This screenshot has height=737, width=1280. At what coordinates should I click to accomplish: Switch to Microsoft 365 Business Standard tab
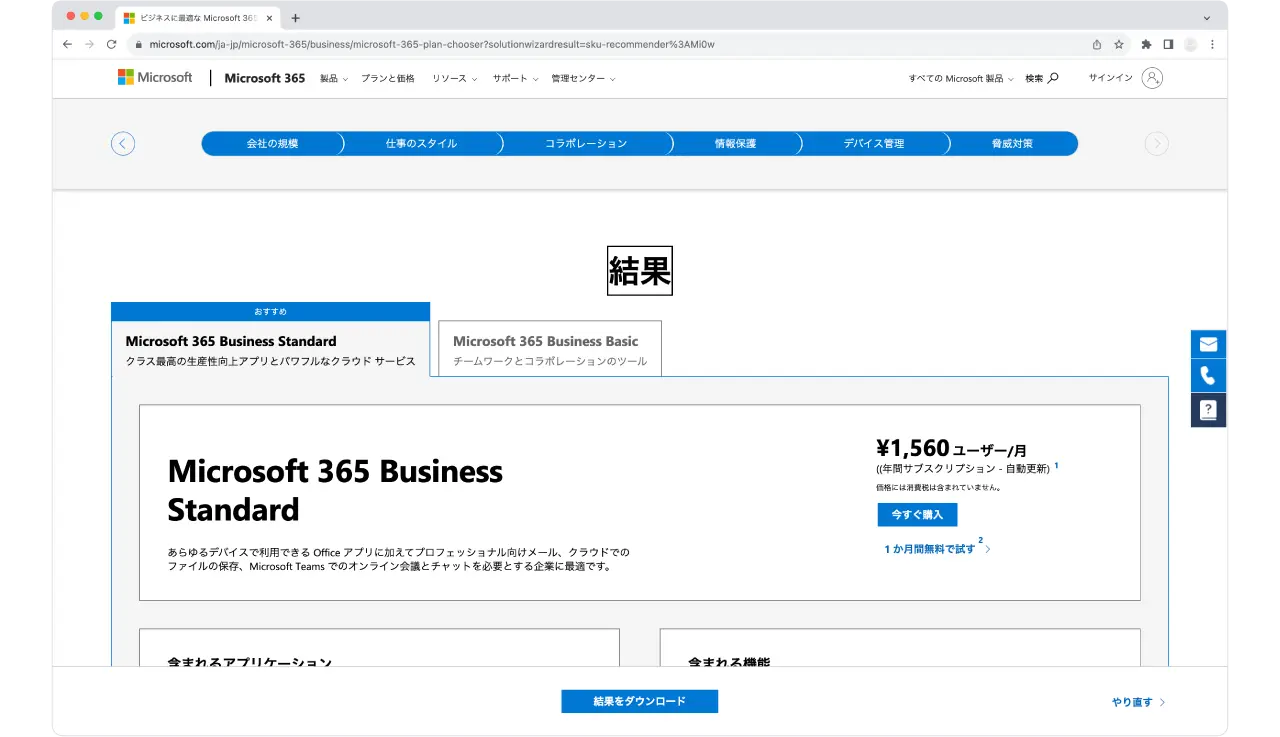270,349
